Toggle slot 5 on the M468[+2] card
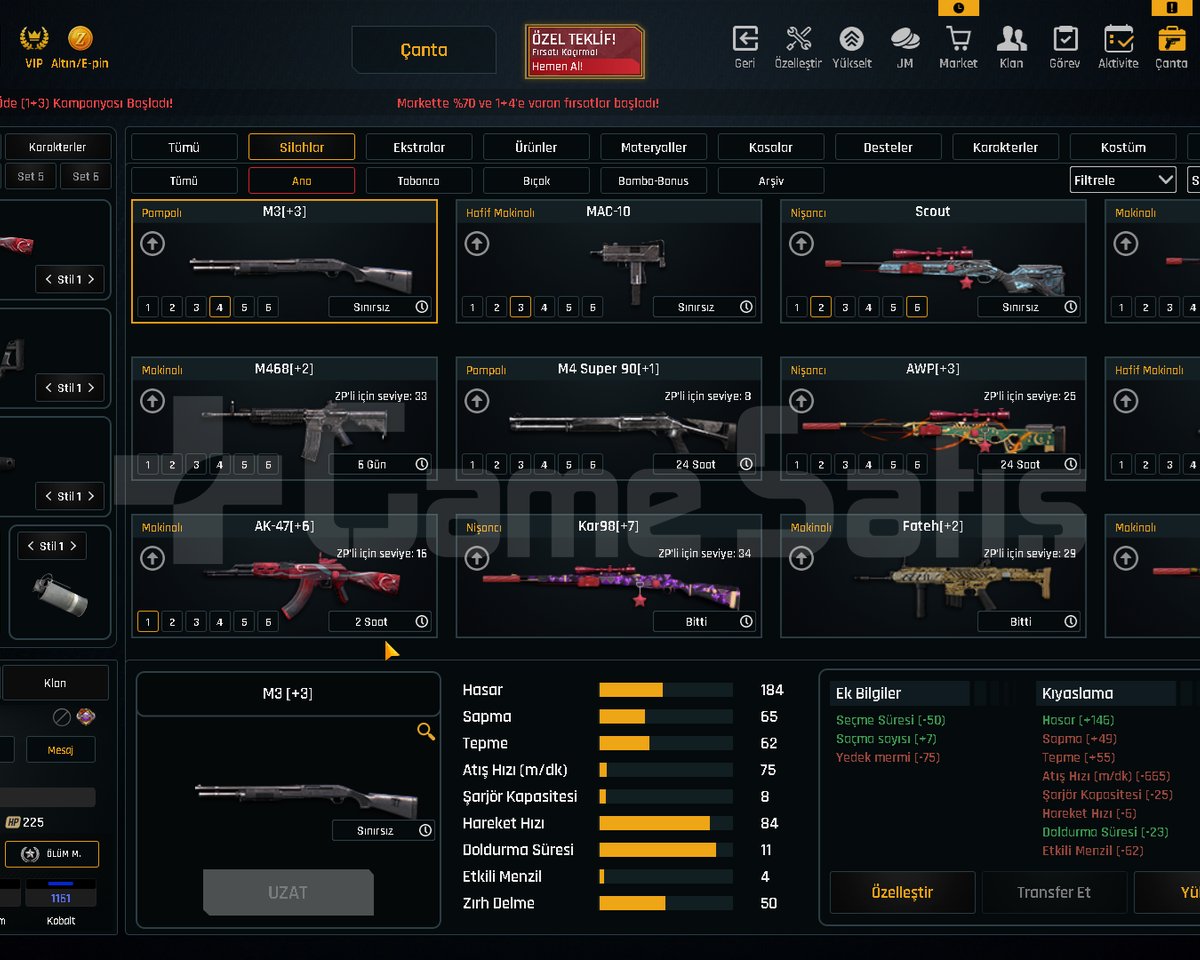 (244, 464)
